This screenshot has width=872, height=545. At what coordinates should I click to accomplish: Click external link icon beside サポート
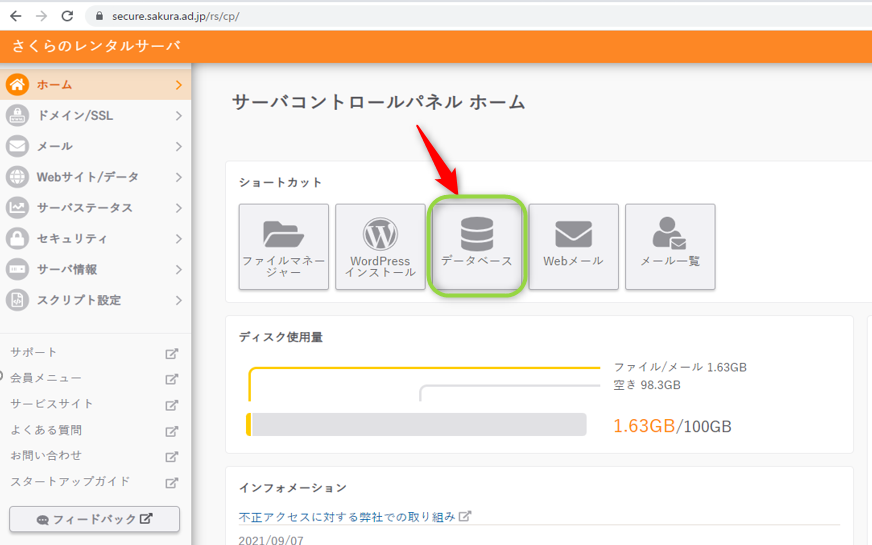tap(172, 353)
